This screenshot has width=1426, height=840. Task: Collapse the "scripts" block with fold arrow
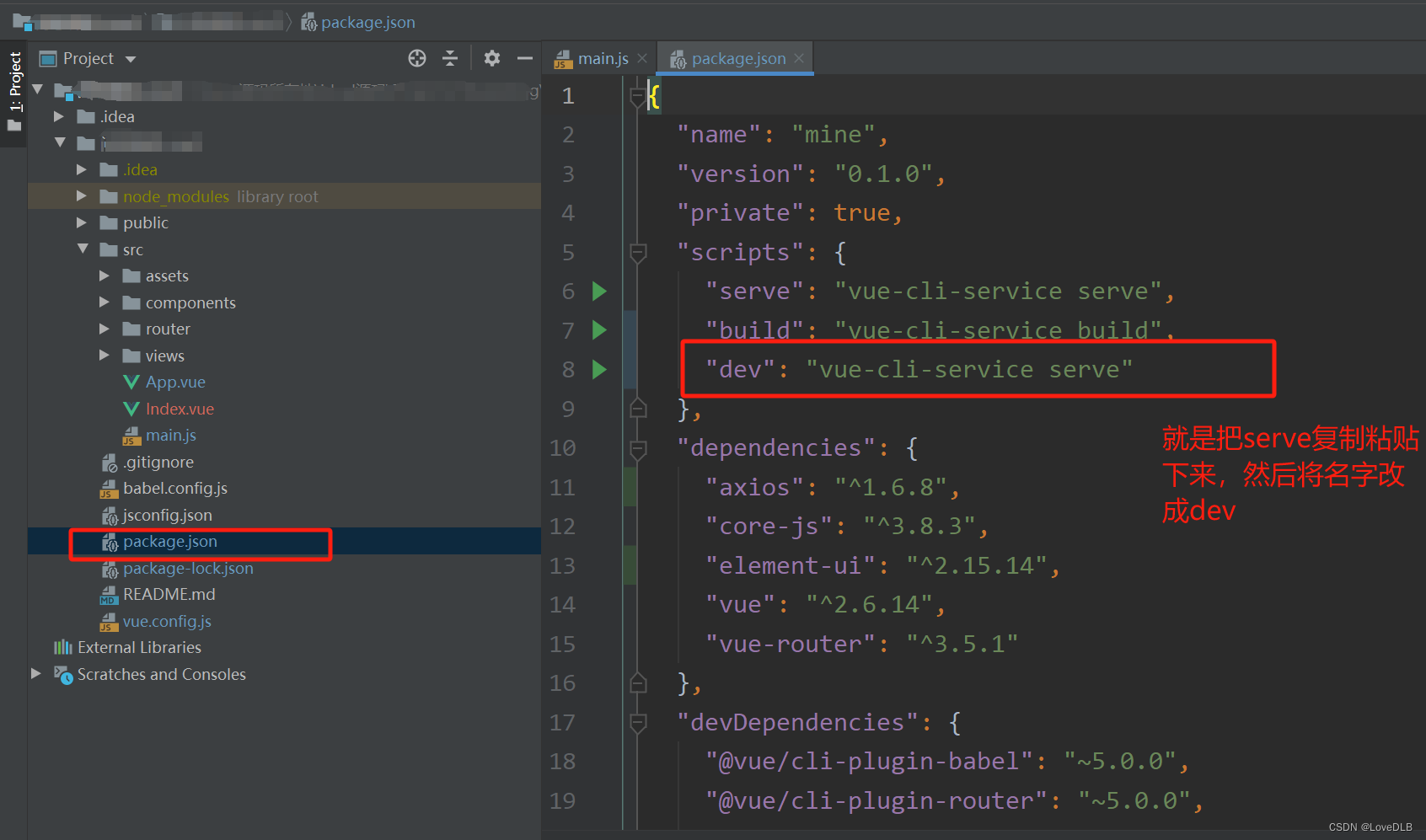point(638,252)
